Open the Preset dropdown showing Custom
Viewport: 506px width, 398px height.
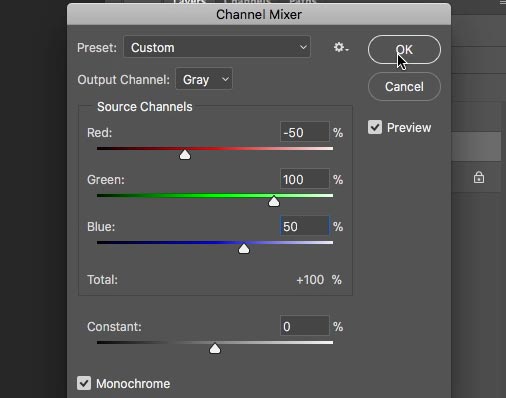[217, 47]
